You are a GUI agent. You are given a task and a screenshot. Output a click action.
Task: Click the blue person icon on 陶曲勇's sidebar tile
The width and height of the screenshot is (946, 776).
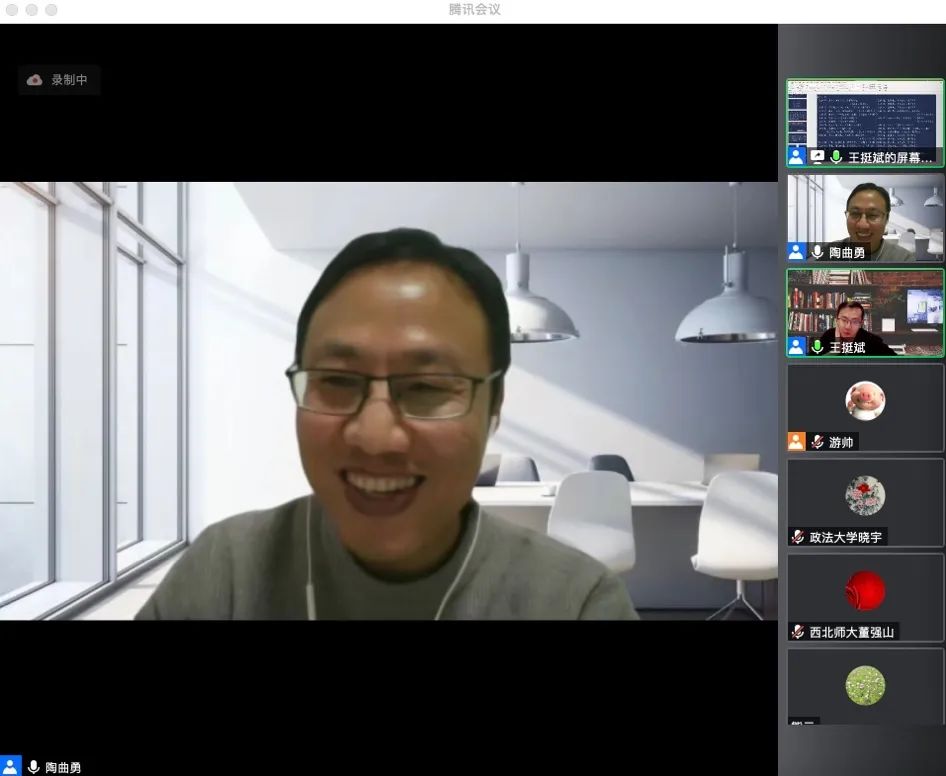[796, 252]
